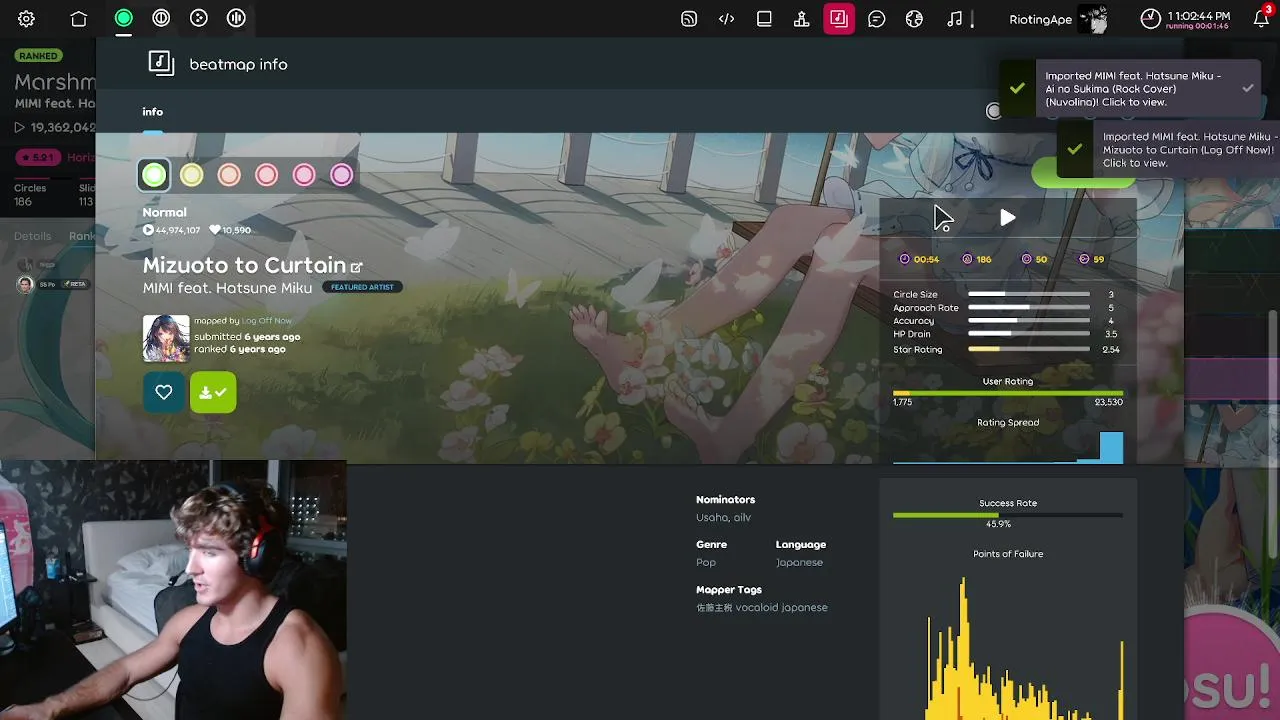The width and height of the screenshot is (1280, 720).
Task: Click the favourite count 10,590
Action: click(x=230, y=230)
